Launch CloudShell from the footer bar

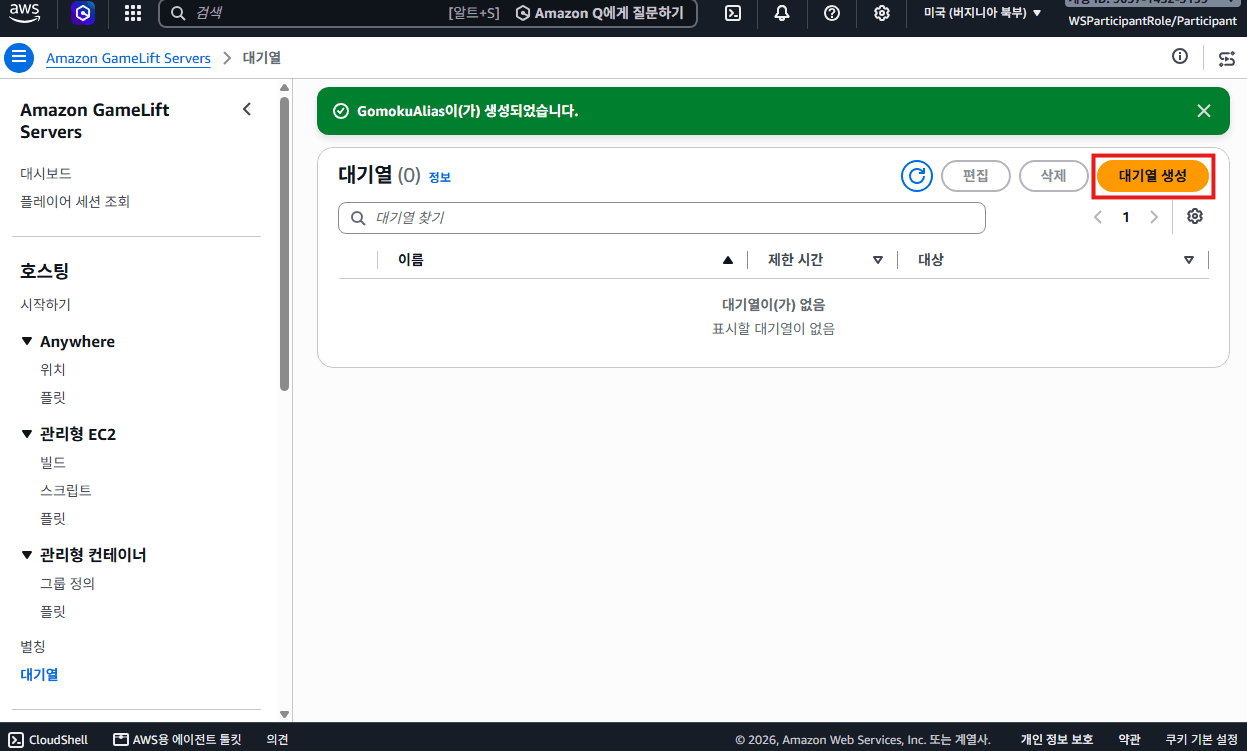pos(49,740)
